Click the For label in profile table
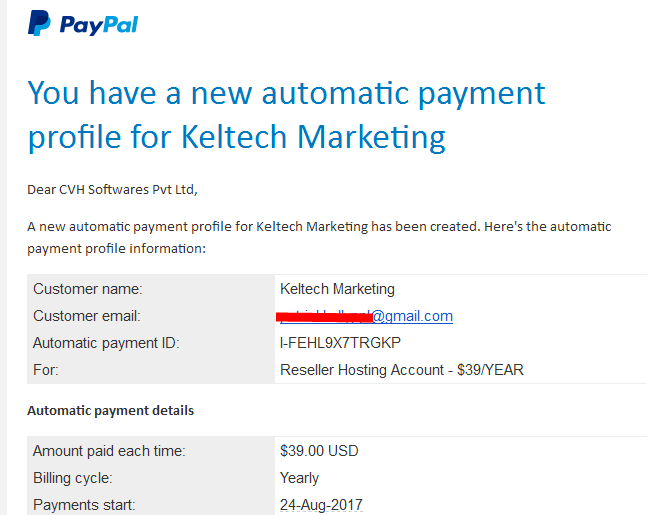Image resolution: width=649 pixels, height=515 pixels. click(46, 370)
